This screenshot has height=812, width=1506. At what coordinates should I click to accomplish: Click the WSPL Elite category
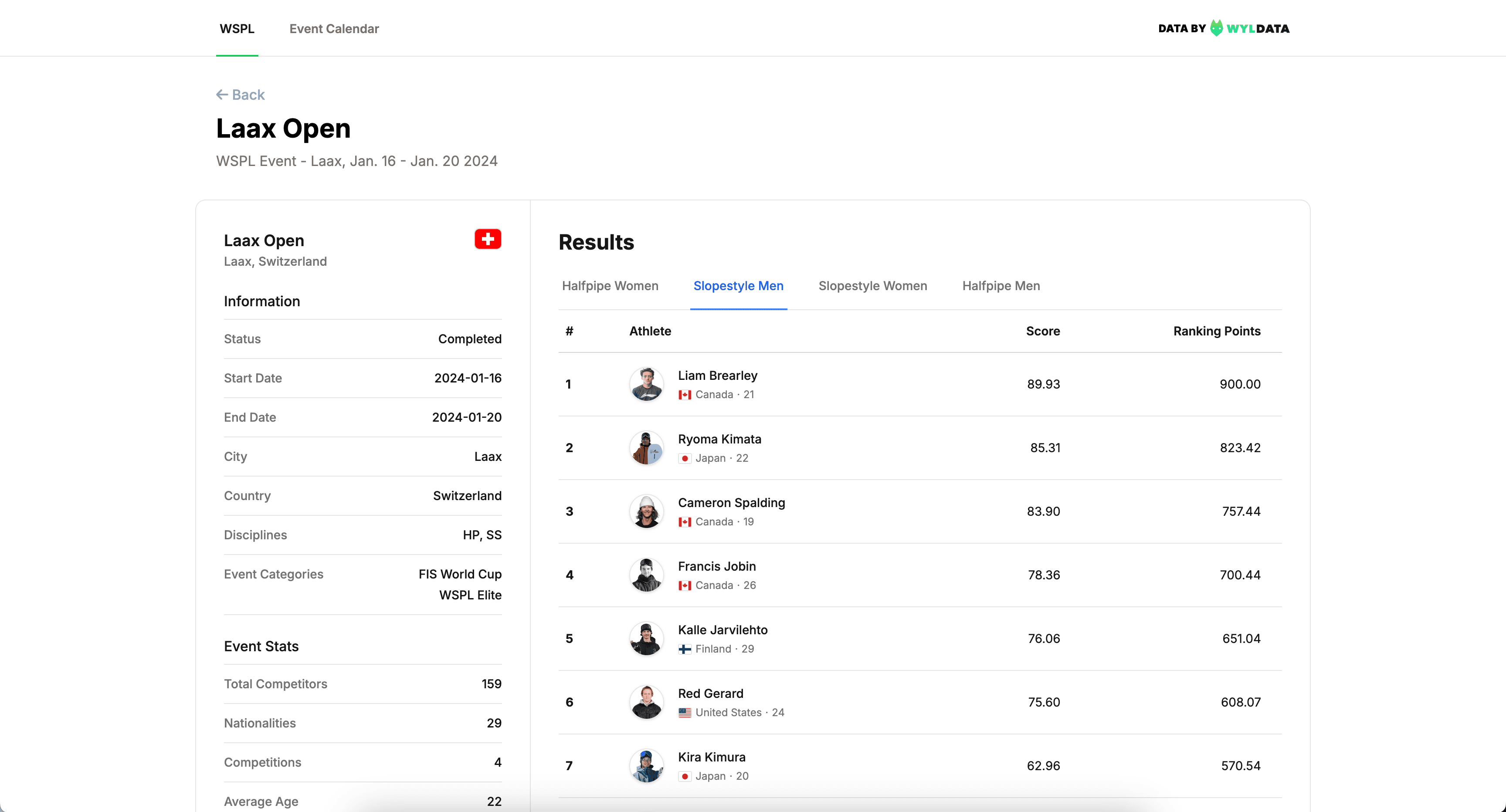pos(470,595)
